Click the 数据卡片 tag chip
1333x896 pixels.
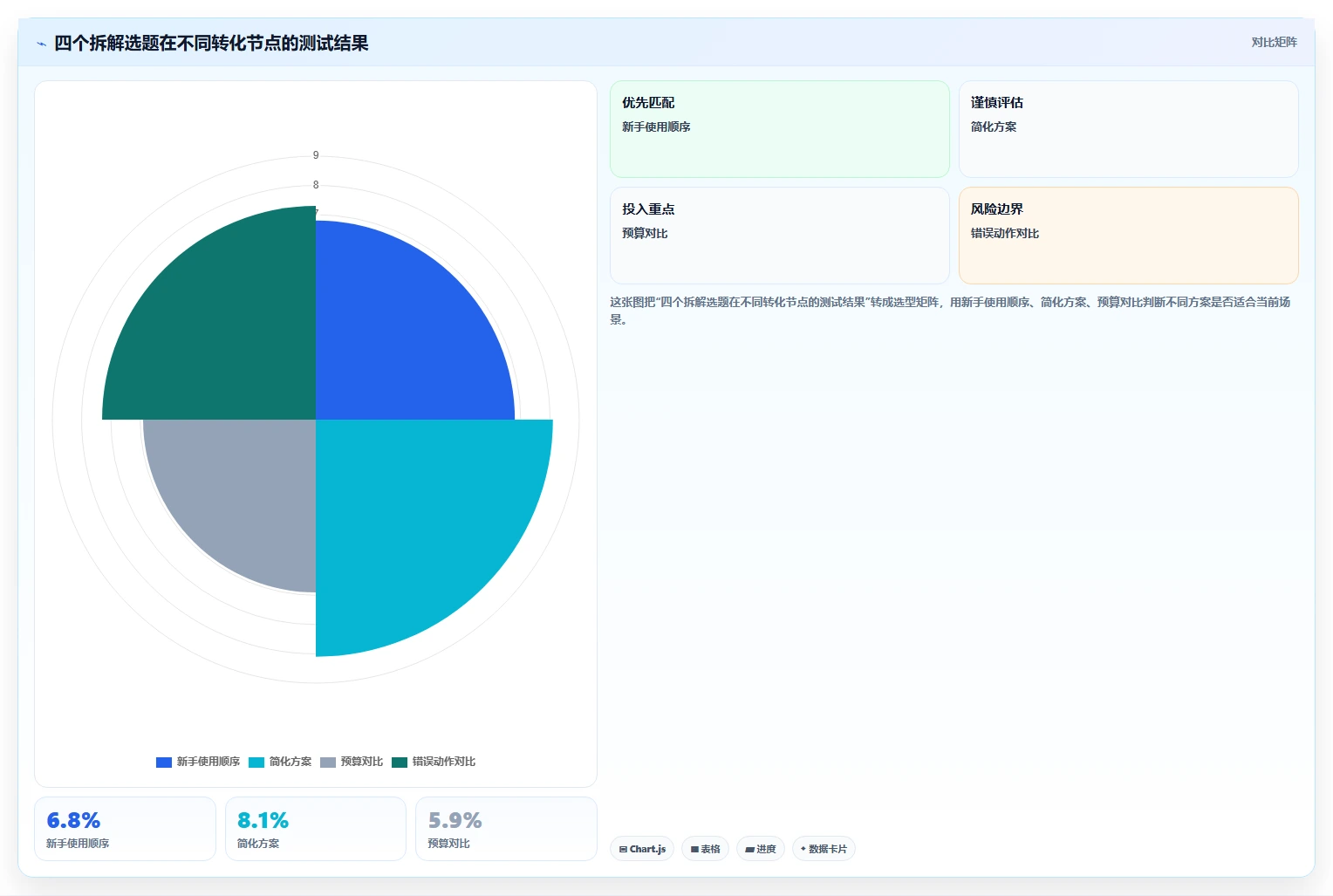pyautogui.click(x=824, y=849)
